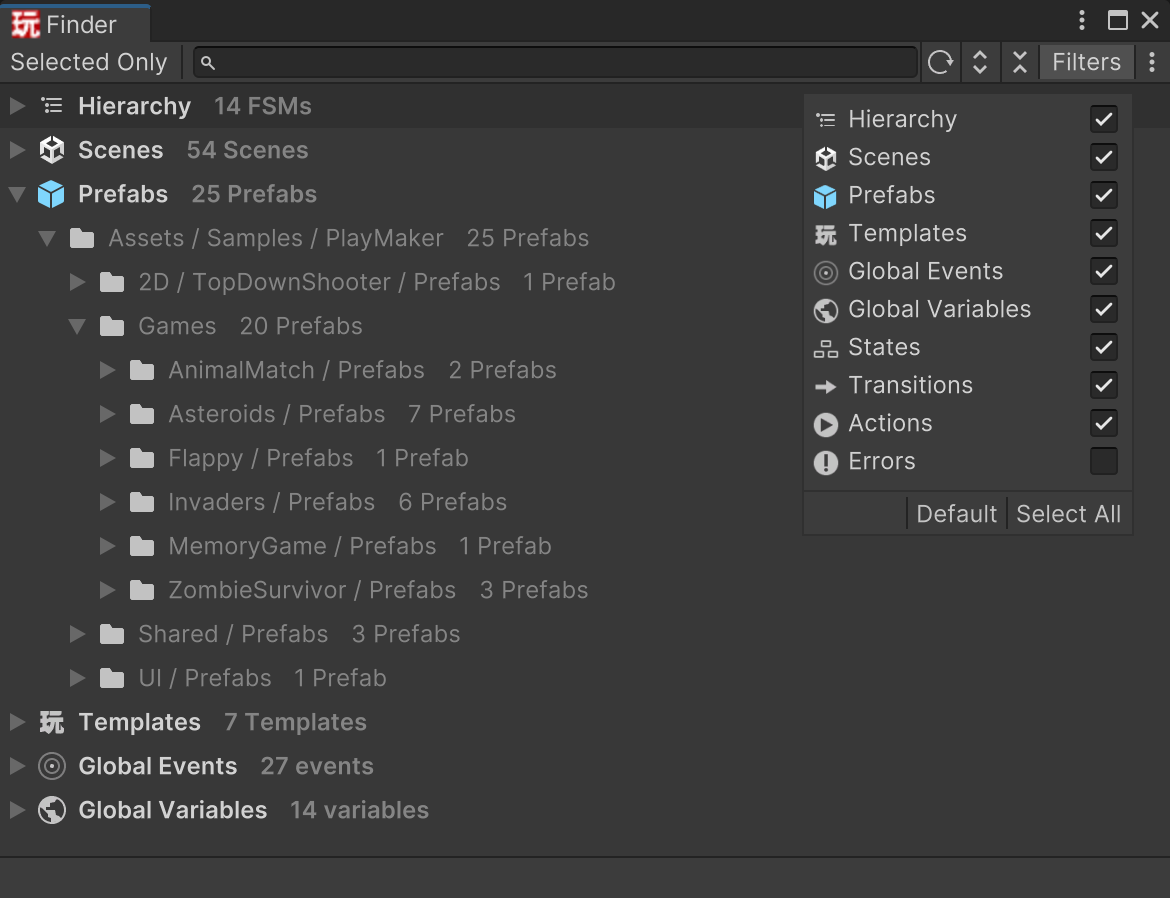This screenshot has width=1170, height=898.
Task: Click the ZombieSurvivor / Prefabs folder icon
Action: coord(142,590)
